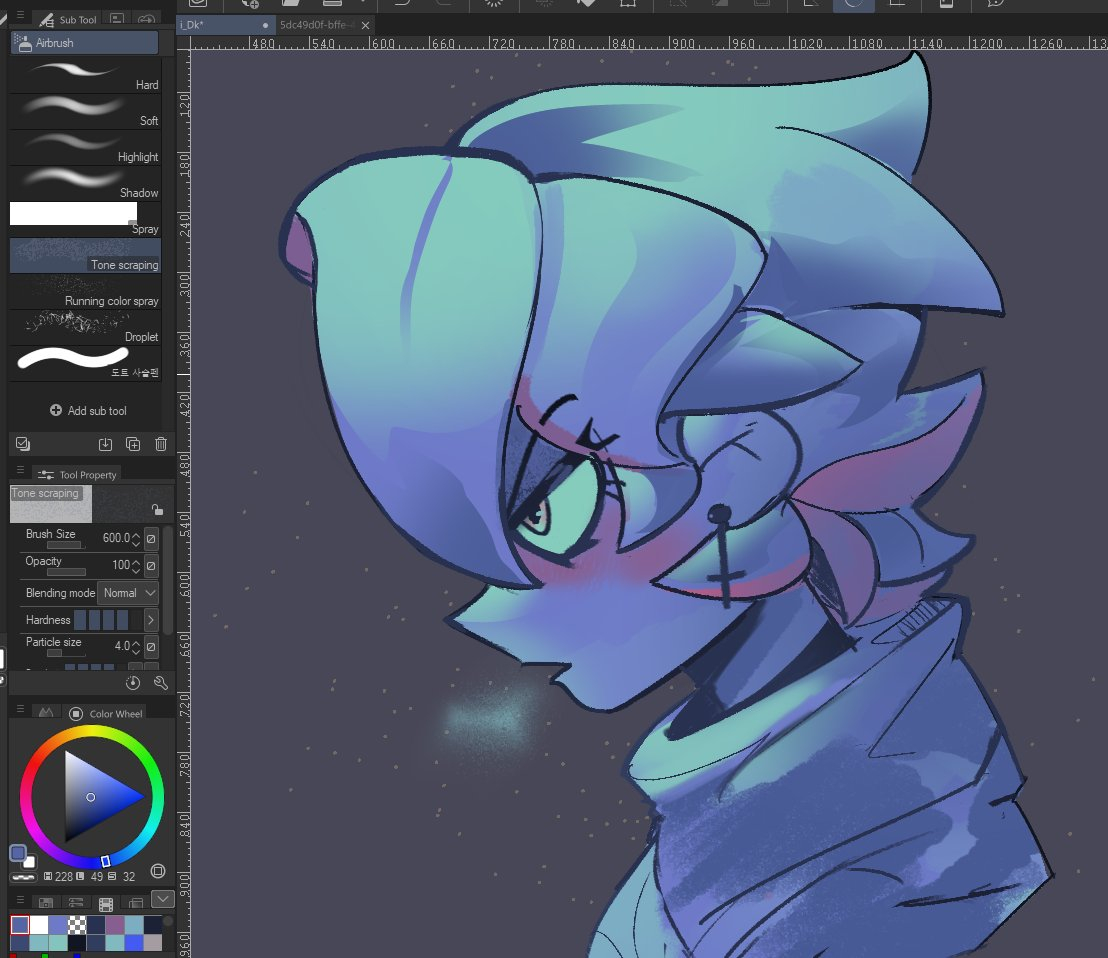Expand the Hardness settings arrow

coord(151,620)
